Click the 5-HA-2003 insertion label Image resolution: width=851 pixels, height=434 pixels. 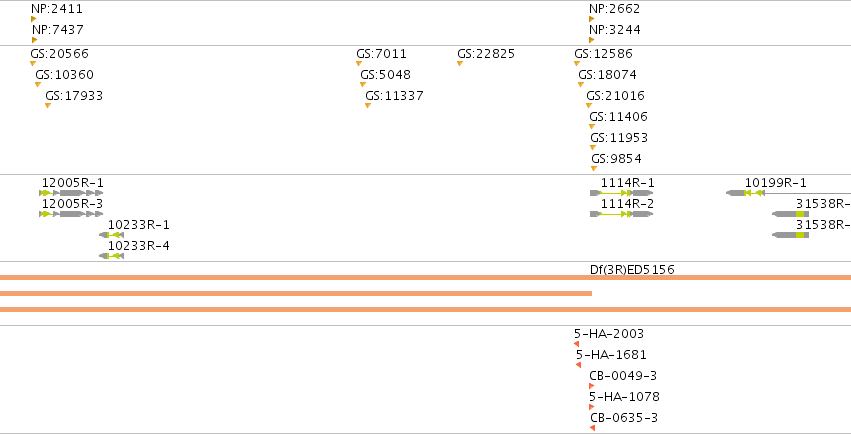(609, 334)
